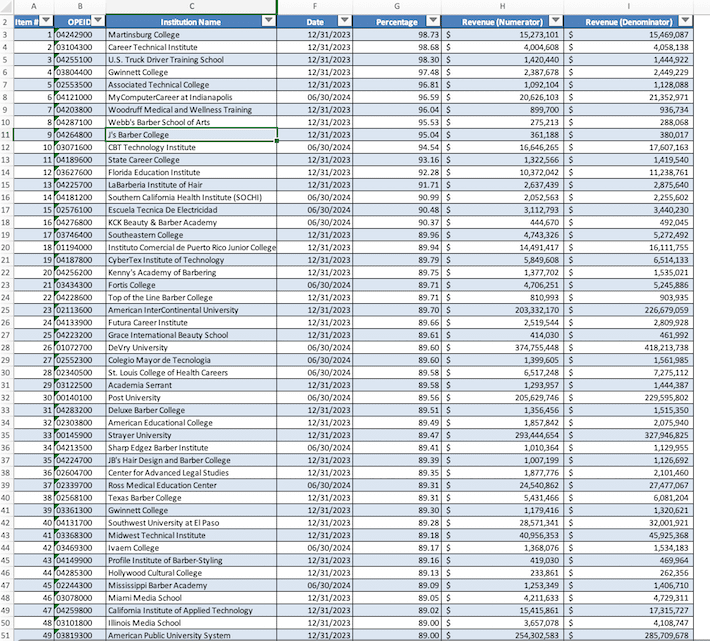Select 'Post University' cell
The height and width of the screenshot is (641, 710).
pos(191,398)
